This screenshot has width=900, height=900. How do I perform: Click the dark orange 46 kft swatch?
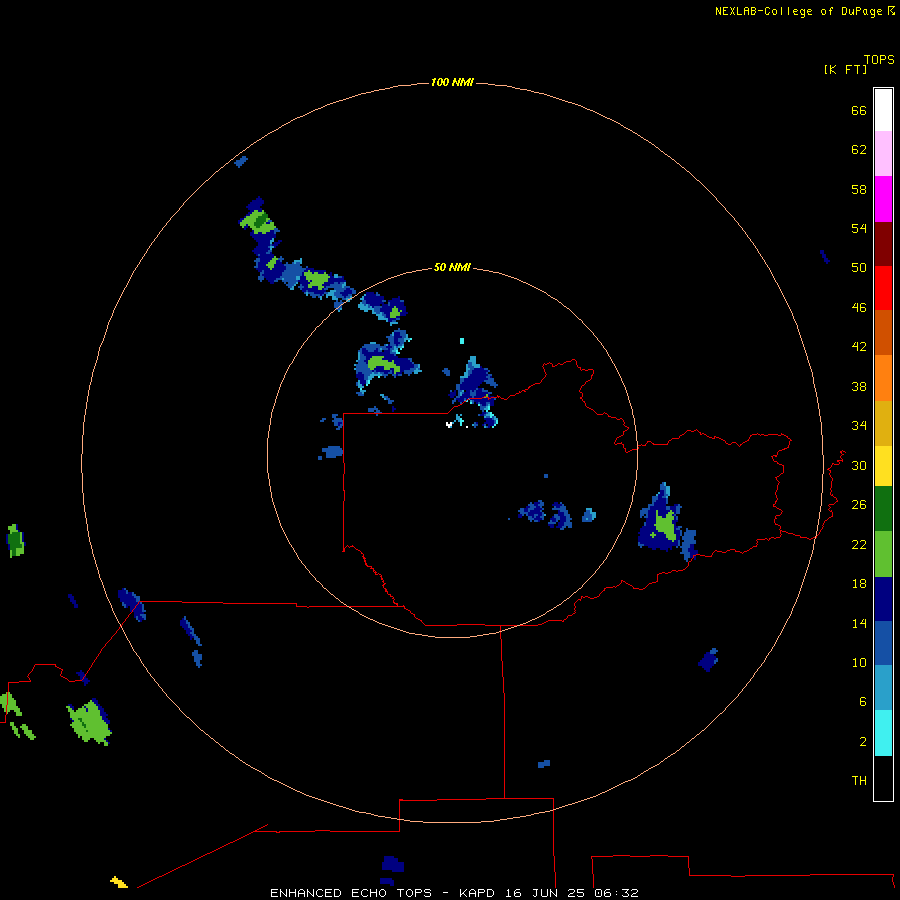click(883, 333)
